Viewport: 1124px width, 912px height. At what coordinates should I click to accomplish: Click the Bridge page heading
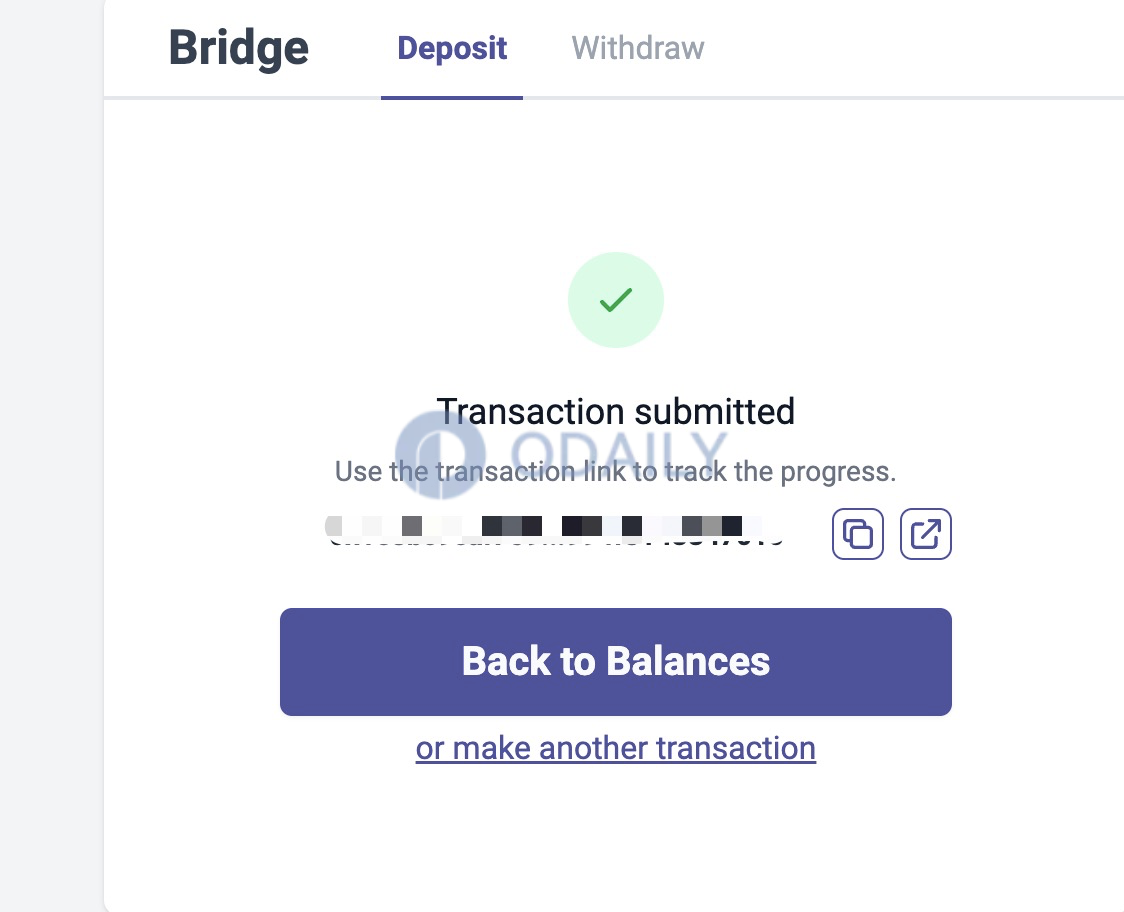point(239,48)
